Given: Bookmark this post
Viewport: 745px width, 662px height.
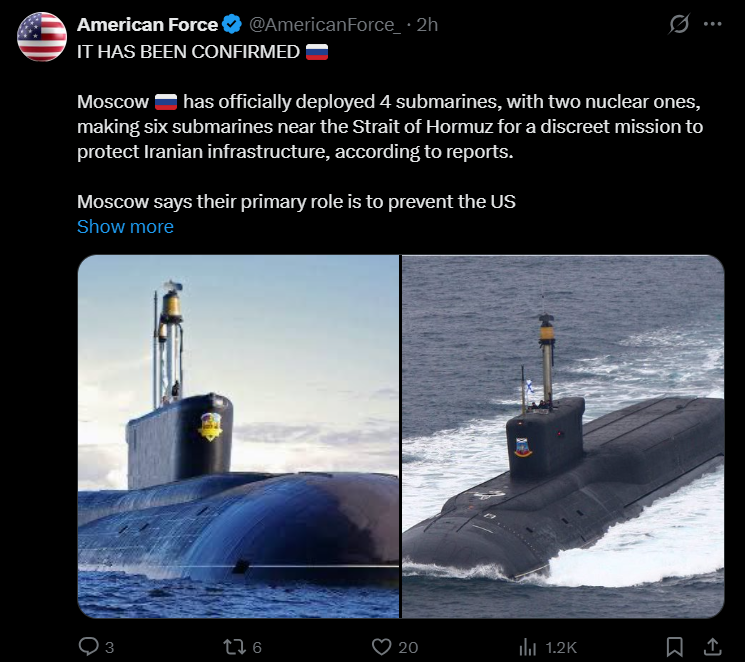Looking at the screenshot, I should point(675,647).
